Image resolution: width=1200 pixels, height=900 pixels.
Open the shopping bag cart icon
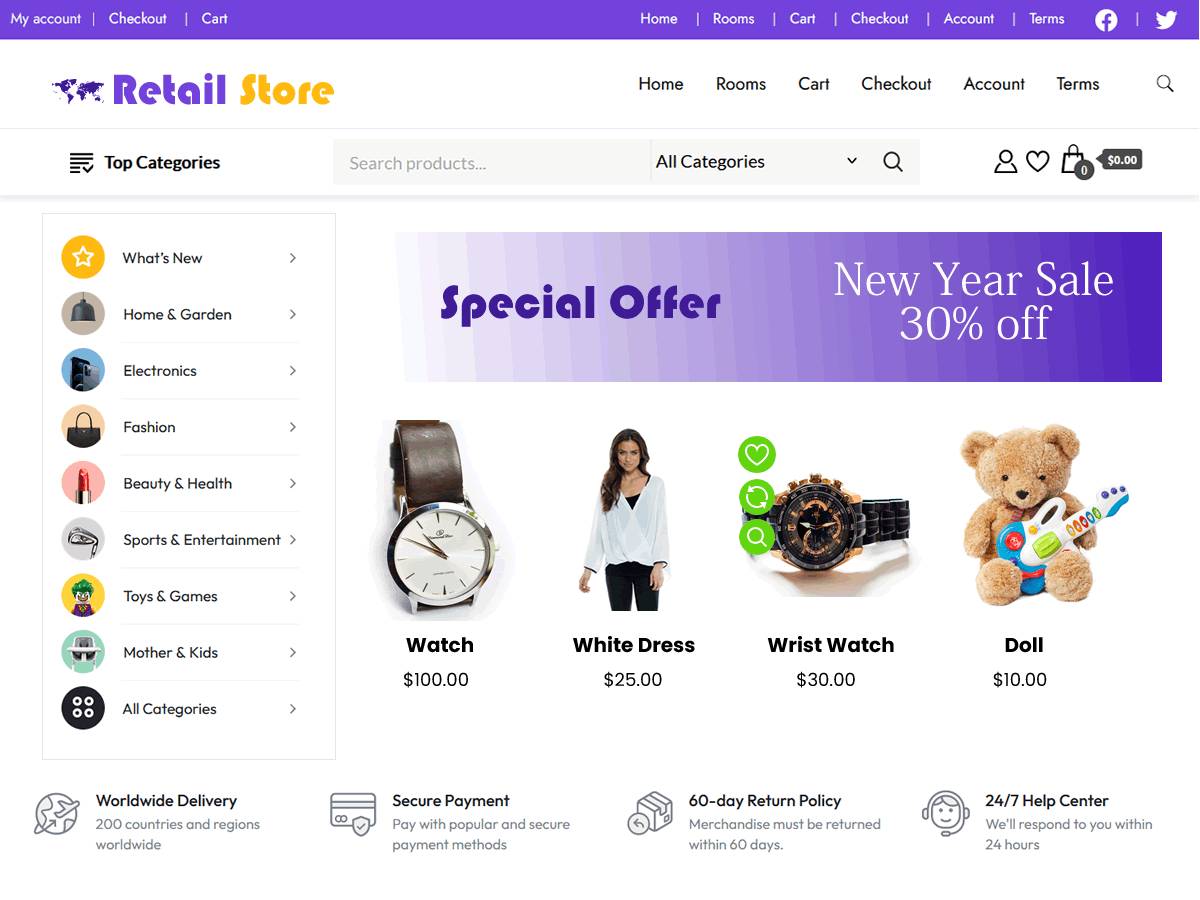pos(1074,160)
